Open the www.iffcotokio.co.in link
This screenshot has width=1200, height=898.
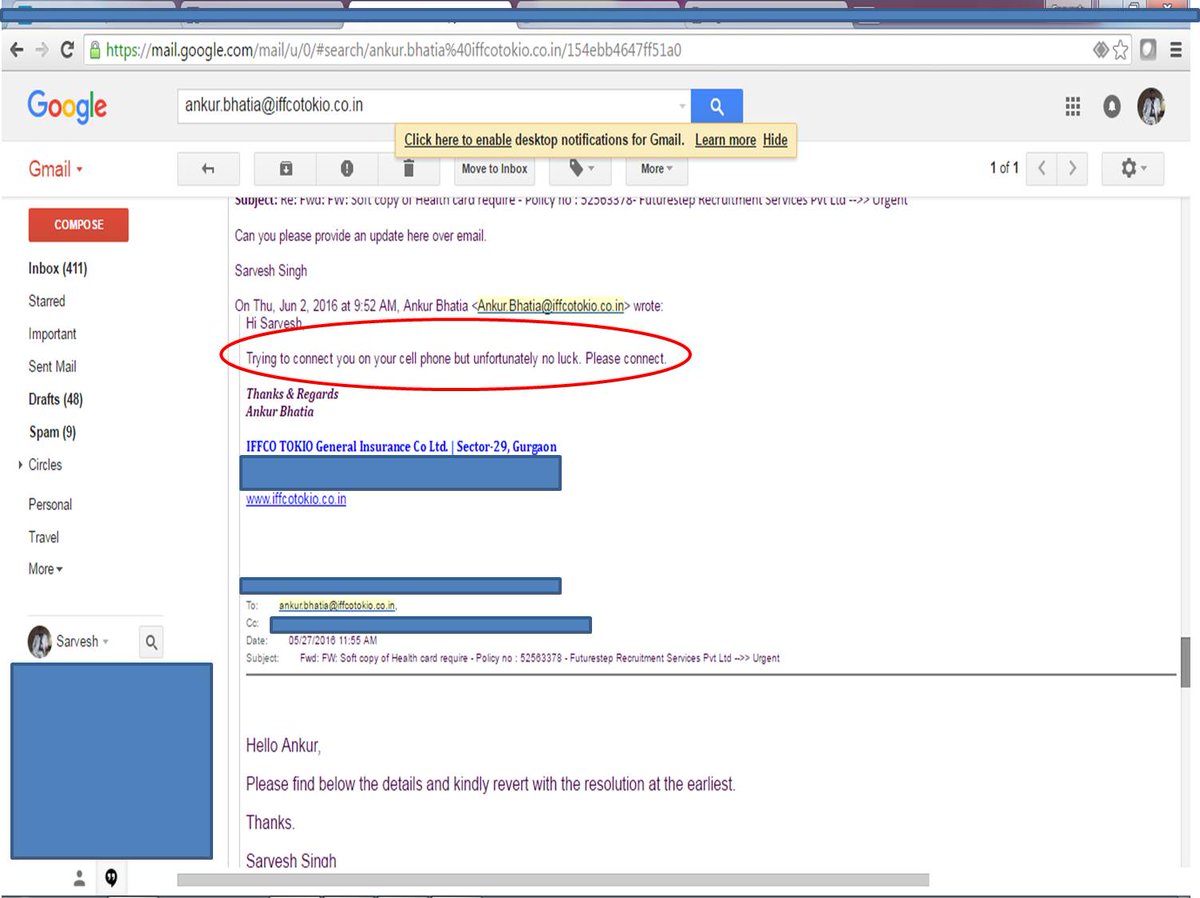click(296, 499)
